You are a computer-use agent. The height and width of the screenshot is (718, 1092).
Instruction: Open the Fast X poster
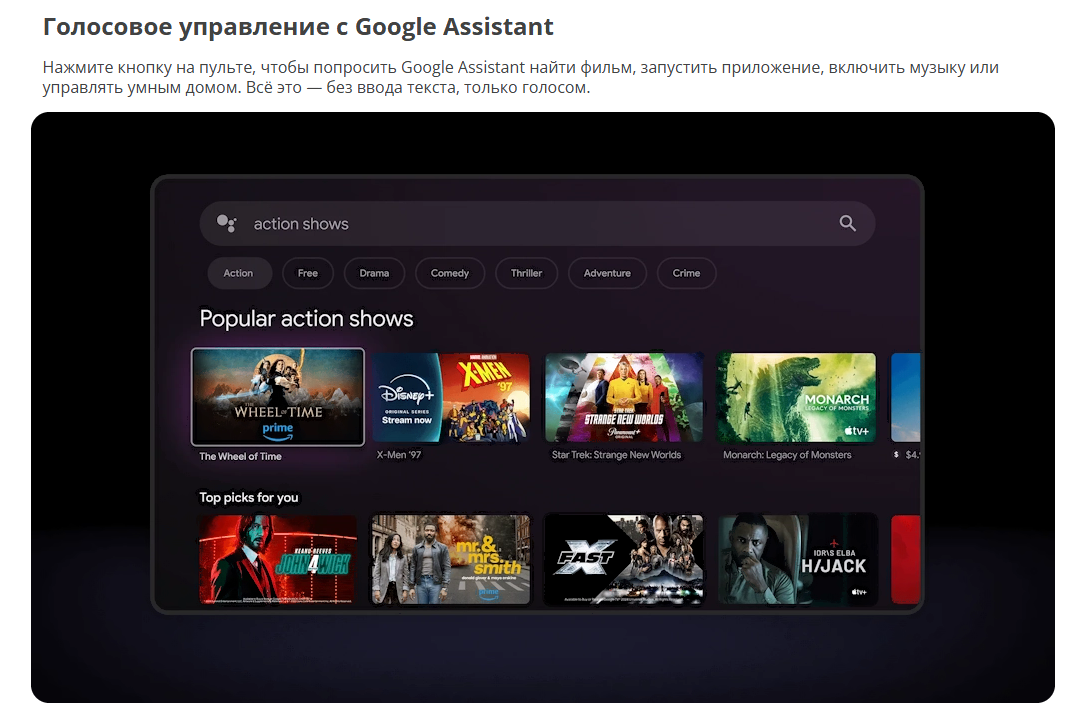pos(624,559)
